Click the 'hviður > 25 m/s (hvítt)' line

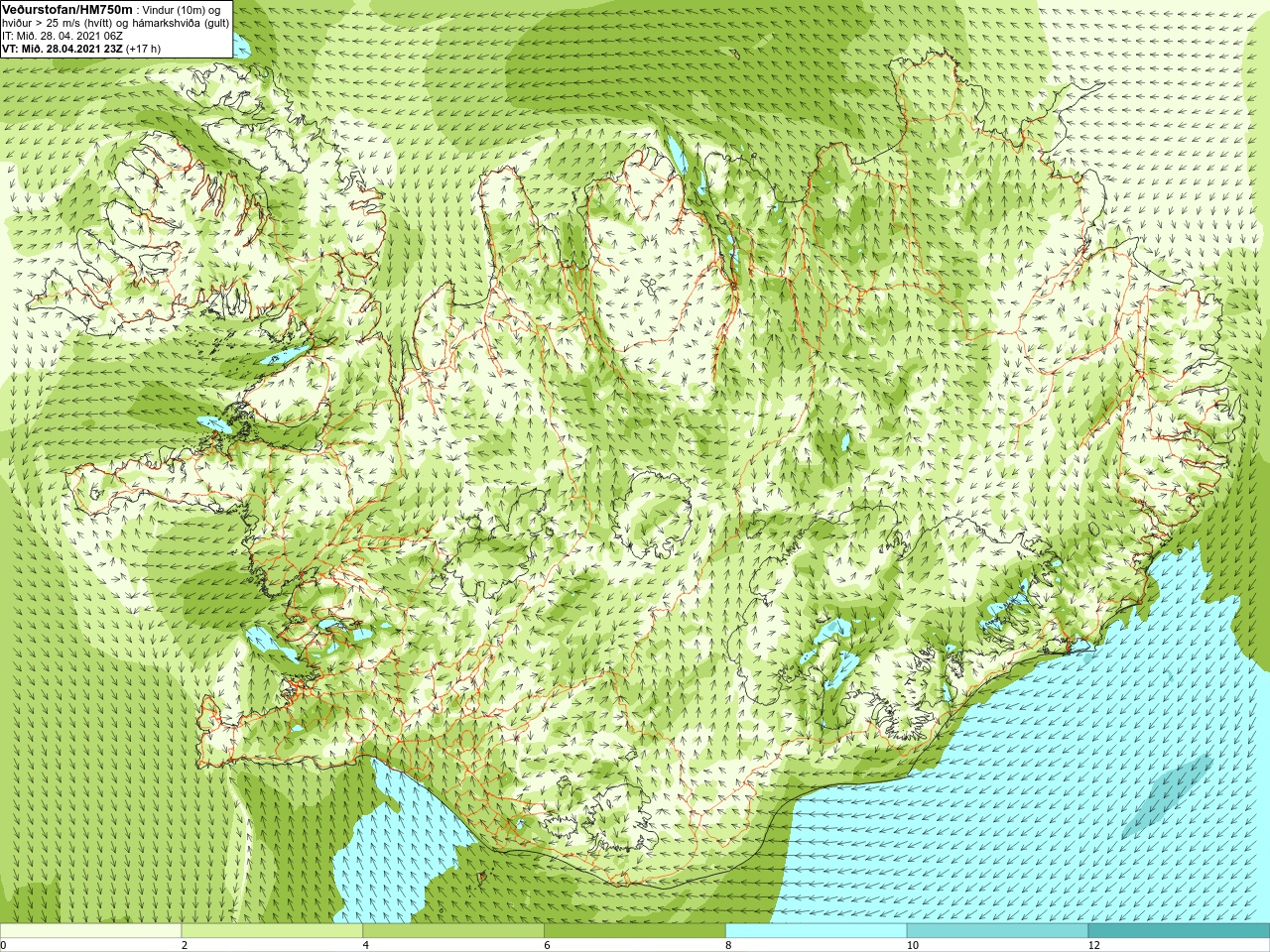click(x=115, y=23)
